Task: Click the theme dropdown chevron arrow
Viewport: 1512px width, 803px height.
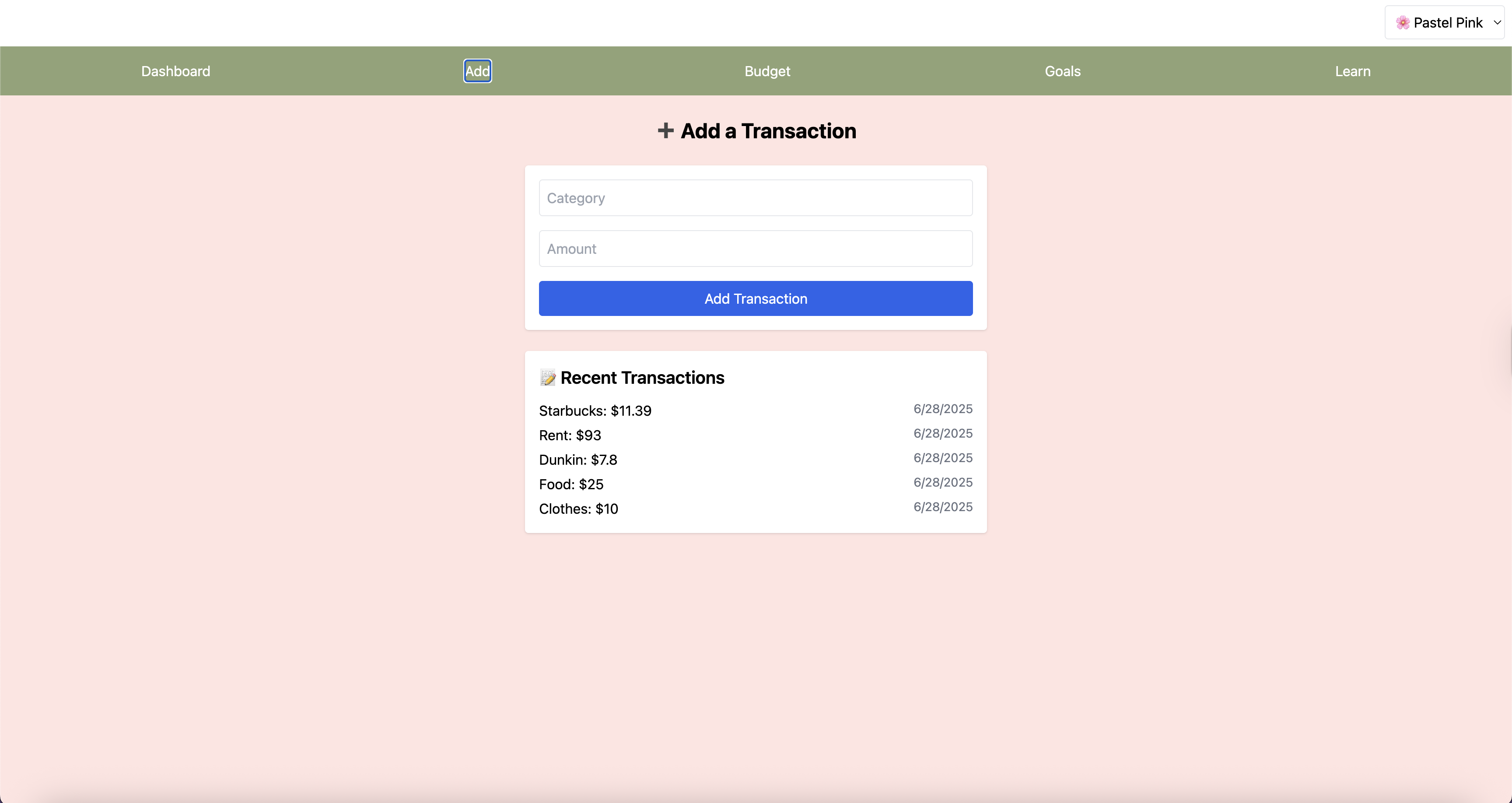Action: point(1497,23)
